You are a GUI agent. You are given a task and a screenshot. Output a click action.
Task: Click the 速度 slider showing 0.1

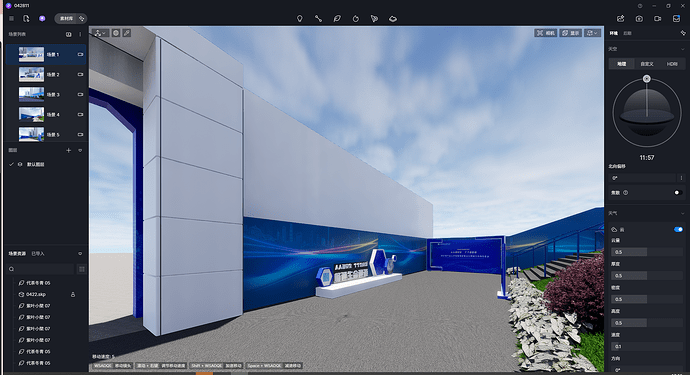(647, 346)
